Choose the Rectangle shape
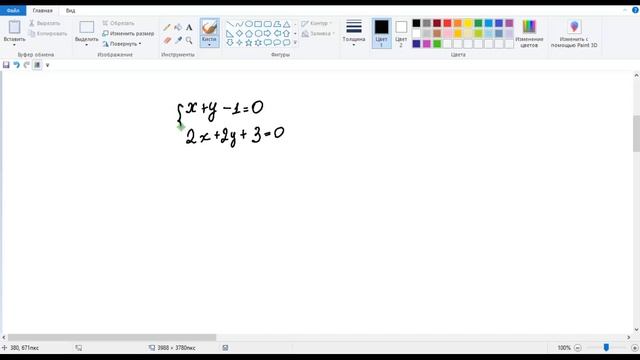 click(258, 24)
